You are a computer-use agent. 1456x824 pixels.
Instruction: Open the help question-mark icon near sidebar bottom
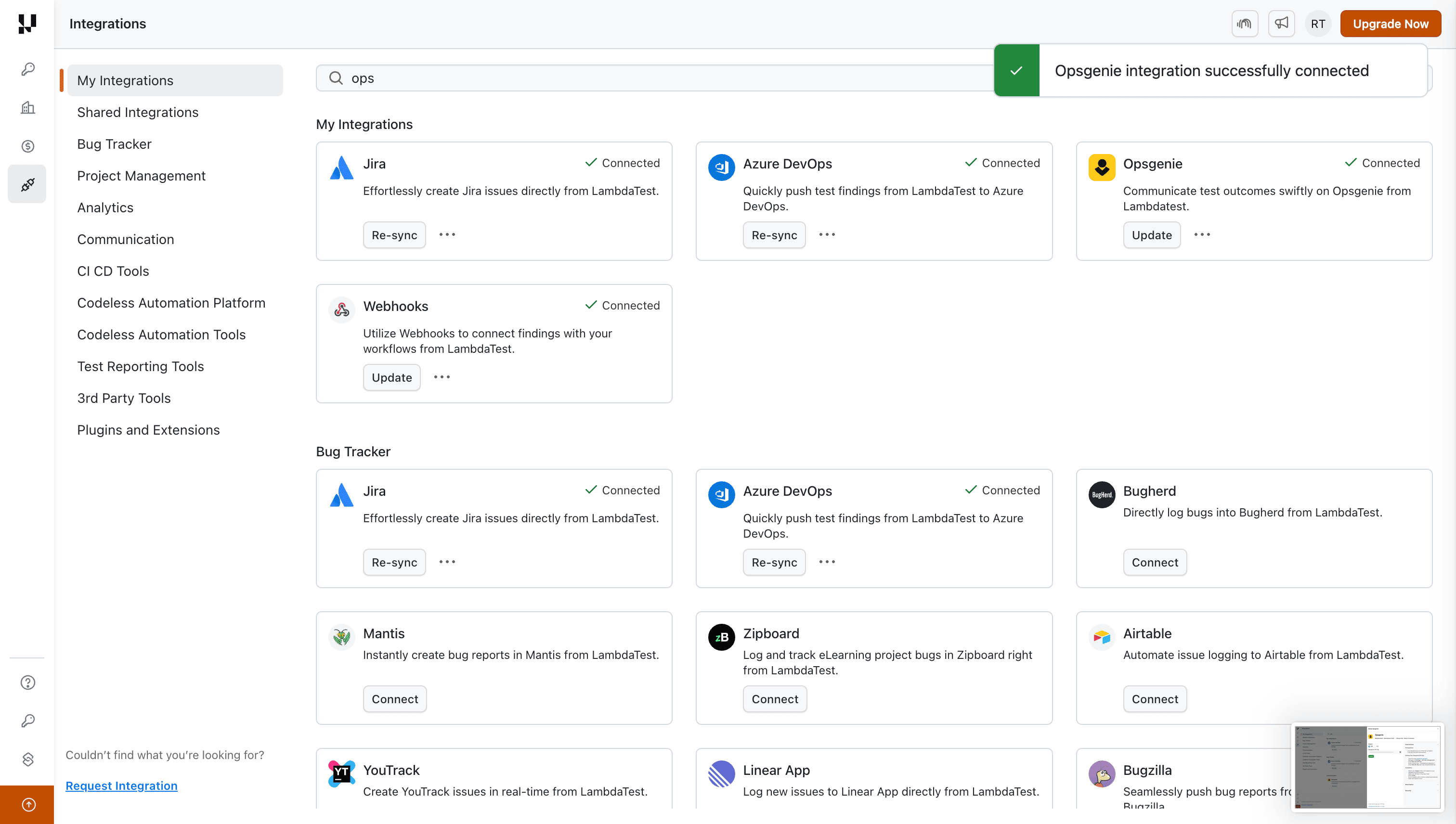point(26,682)
